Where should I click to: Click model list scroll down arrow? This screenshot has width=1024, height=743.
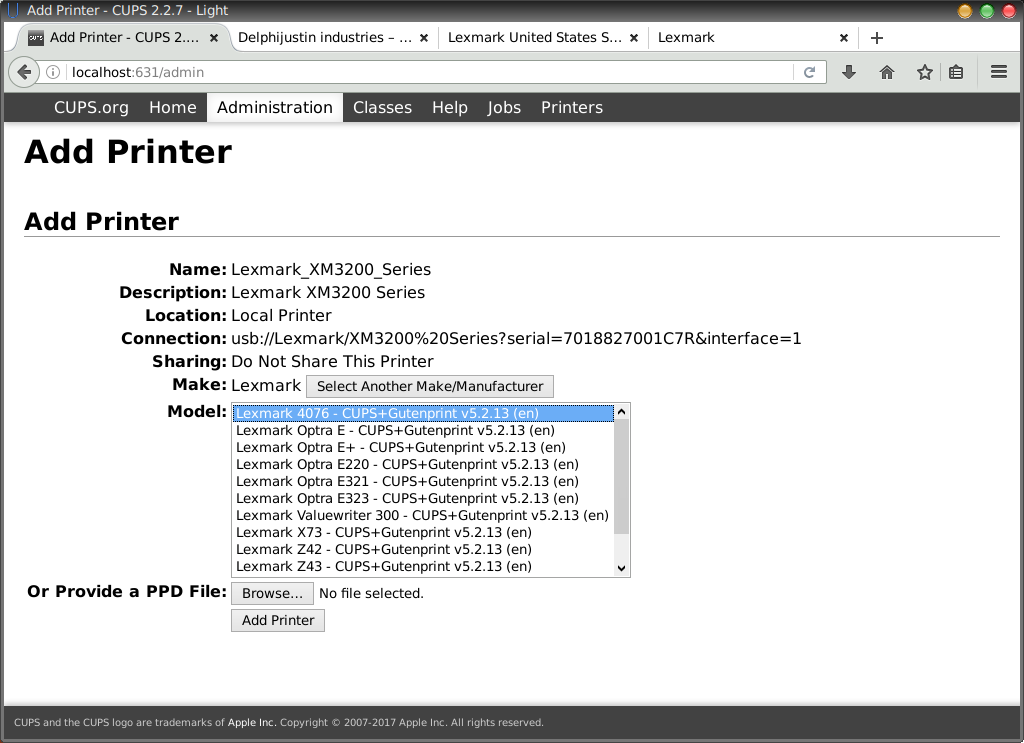coord(622,568)
